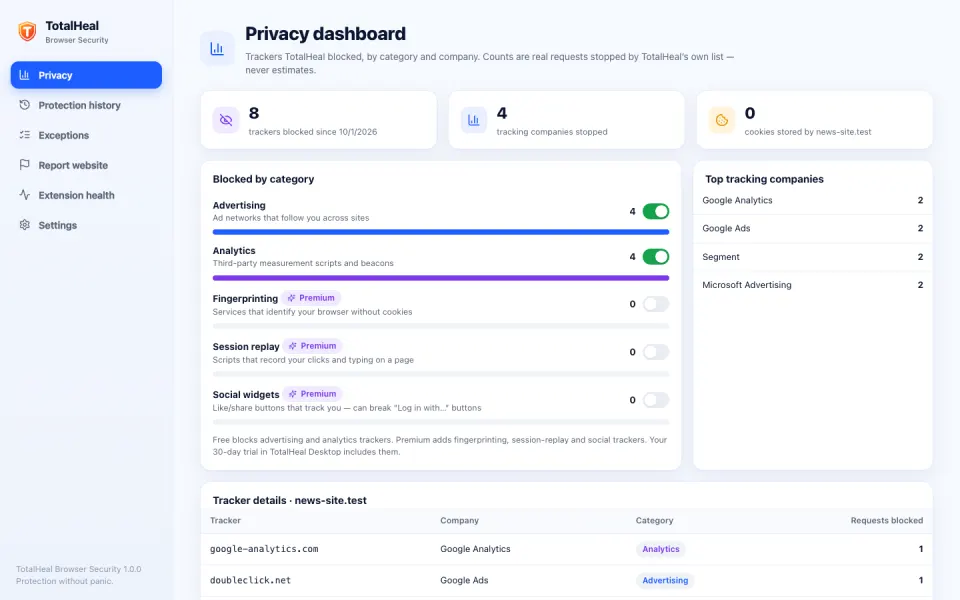Image resolution: width=960 pixels, height=600 pixels.
Task: Click the Social widgets Premium badge
Action: (312, 394)
